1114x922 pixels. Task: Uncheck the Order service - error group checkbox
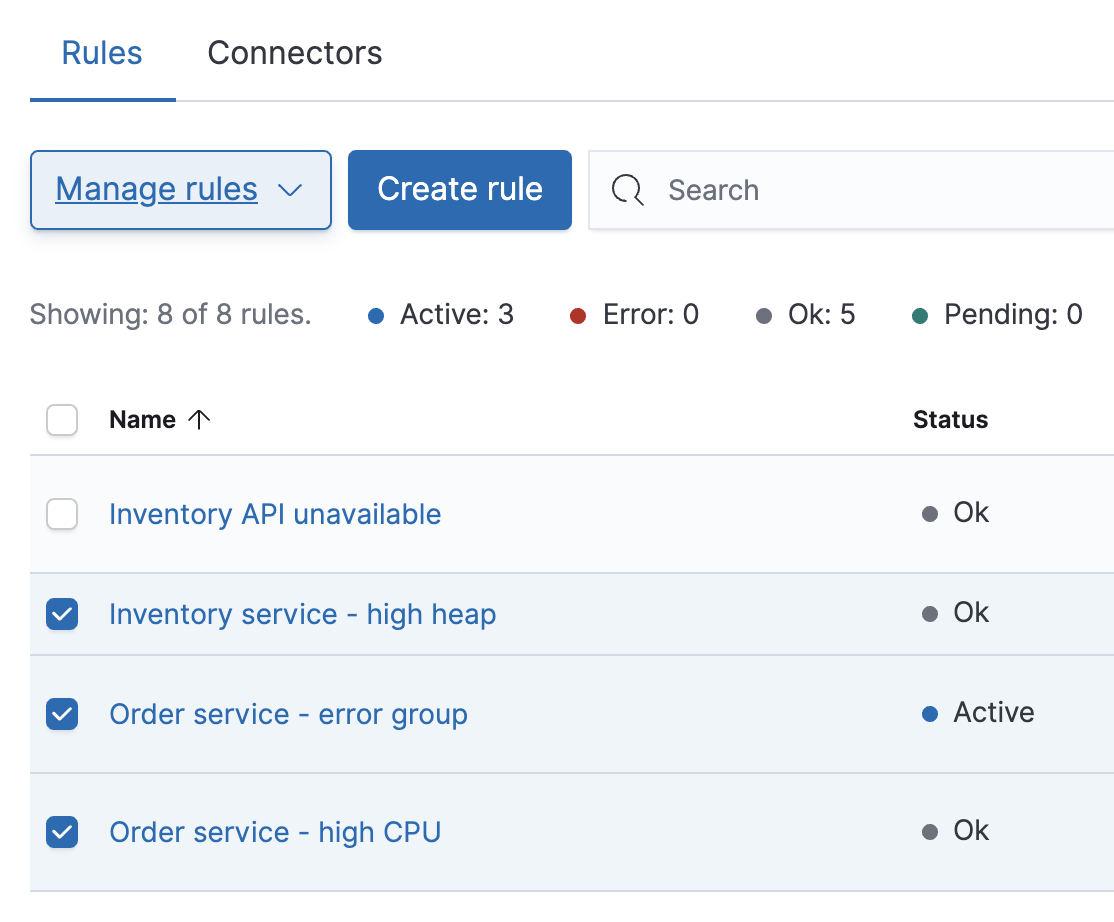(x=62, y=714)
